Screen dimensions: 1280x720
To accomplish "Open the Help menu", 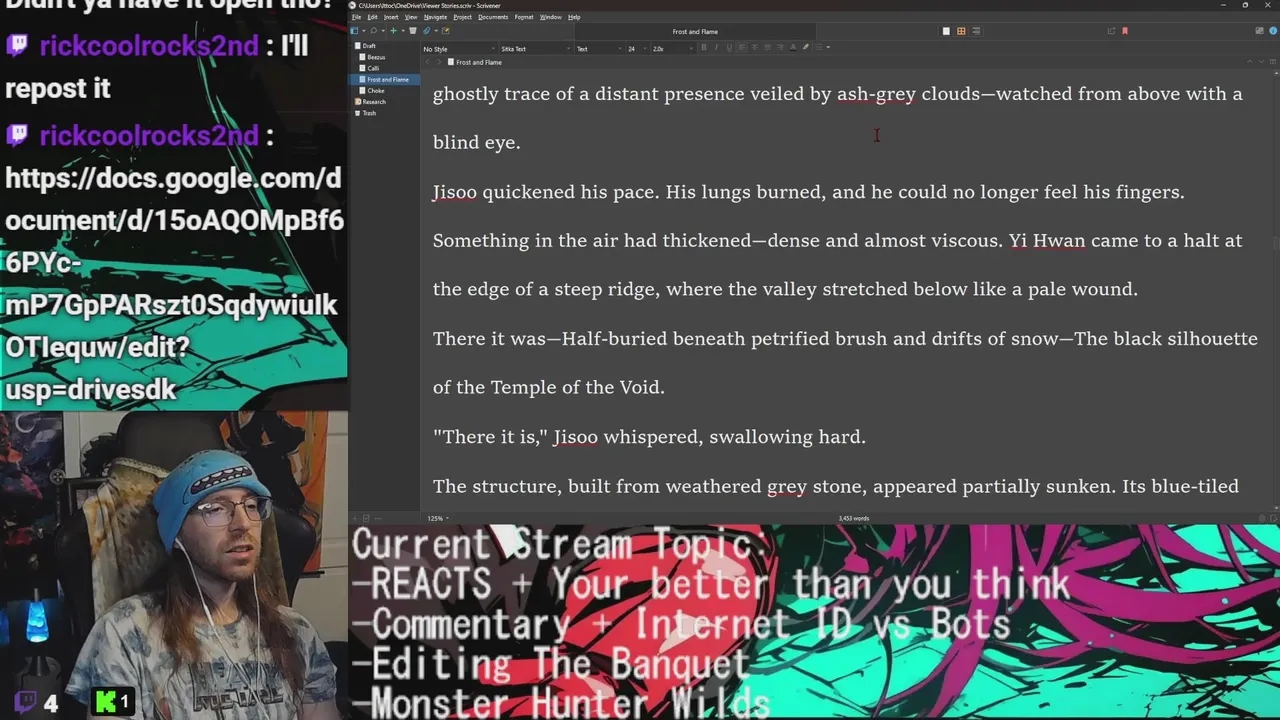I will (x=574, y=17).
